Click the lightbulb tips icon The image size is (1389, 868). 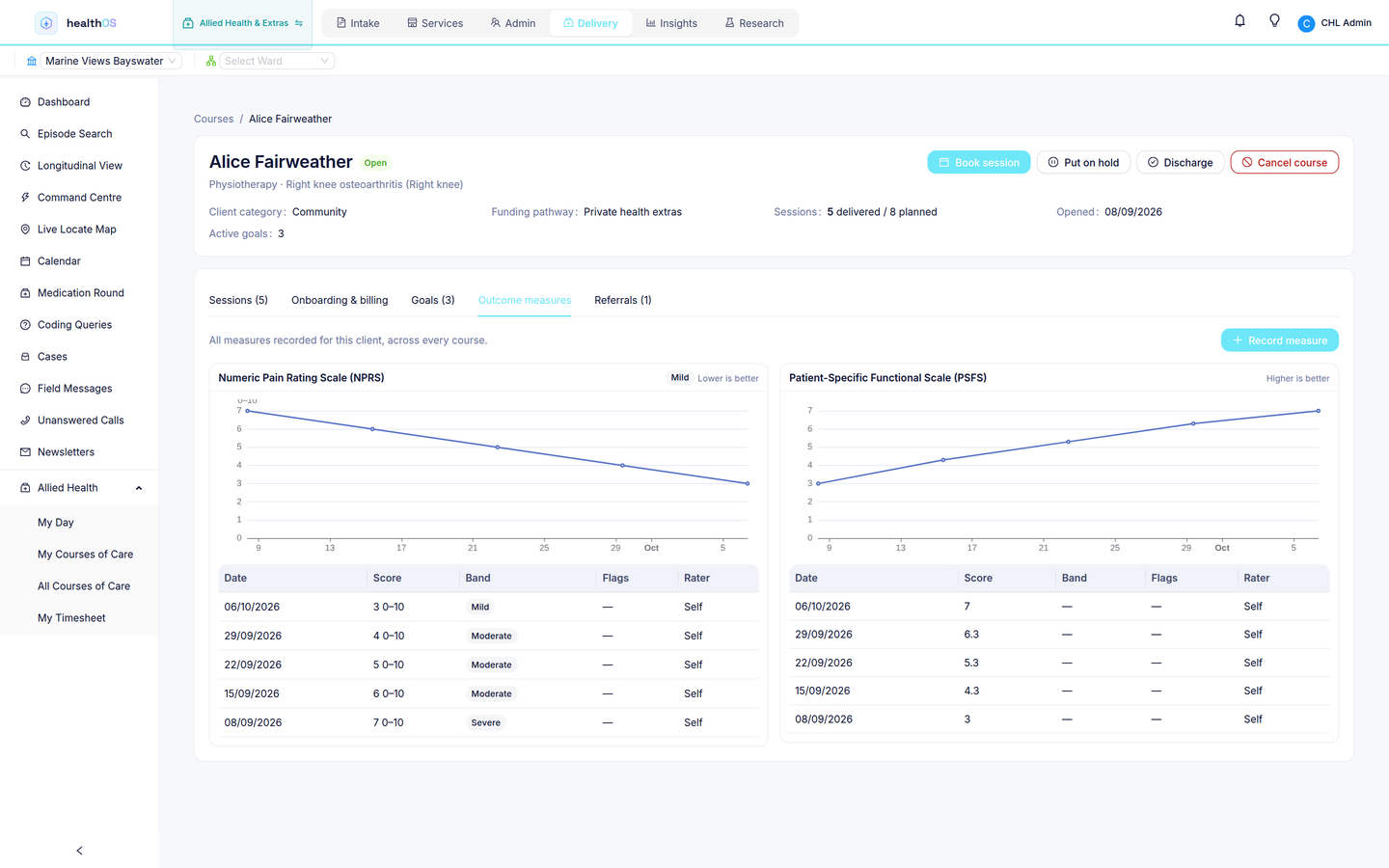point(1274,21)
